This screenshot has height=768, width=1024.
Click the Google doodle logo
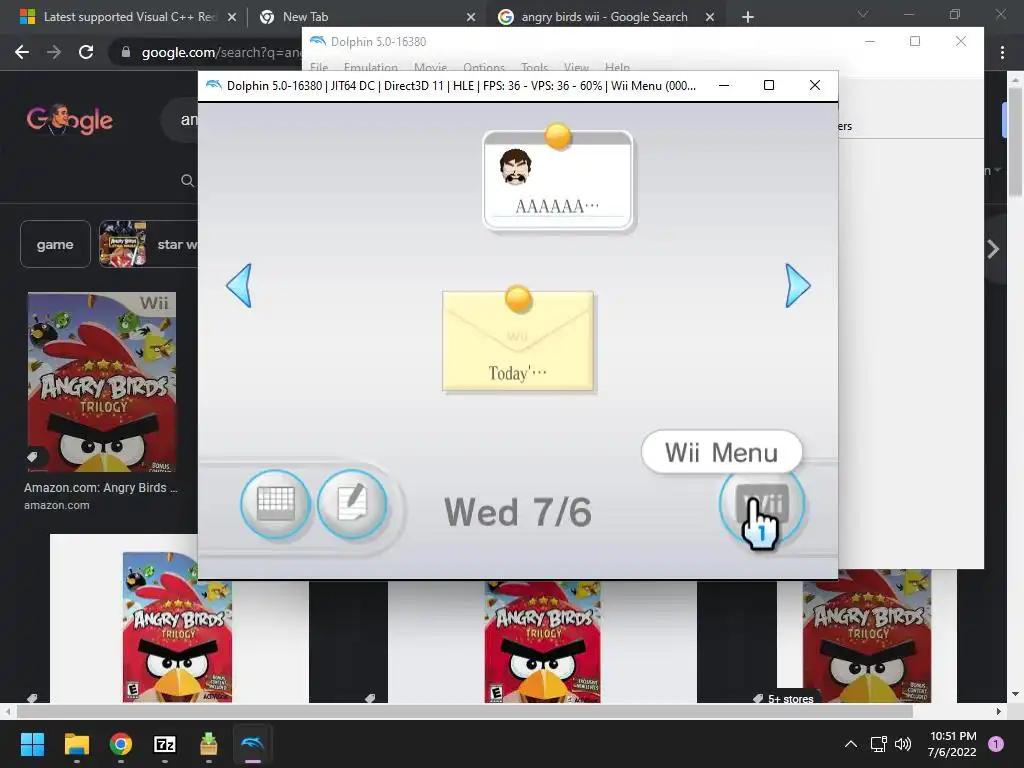click(70, 119)
